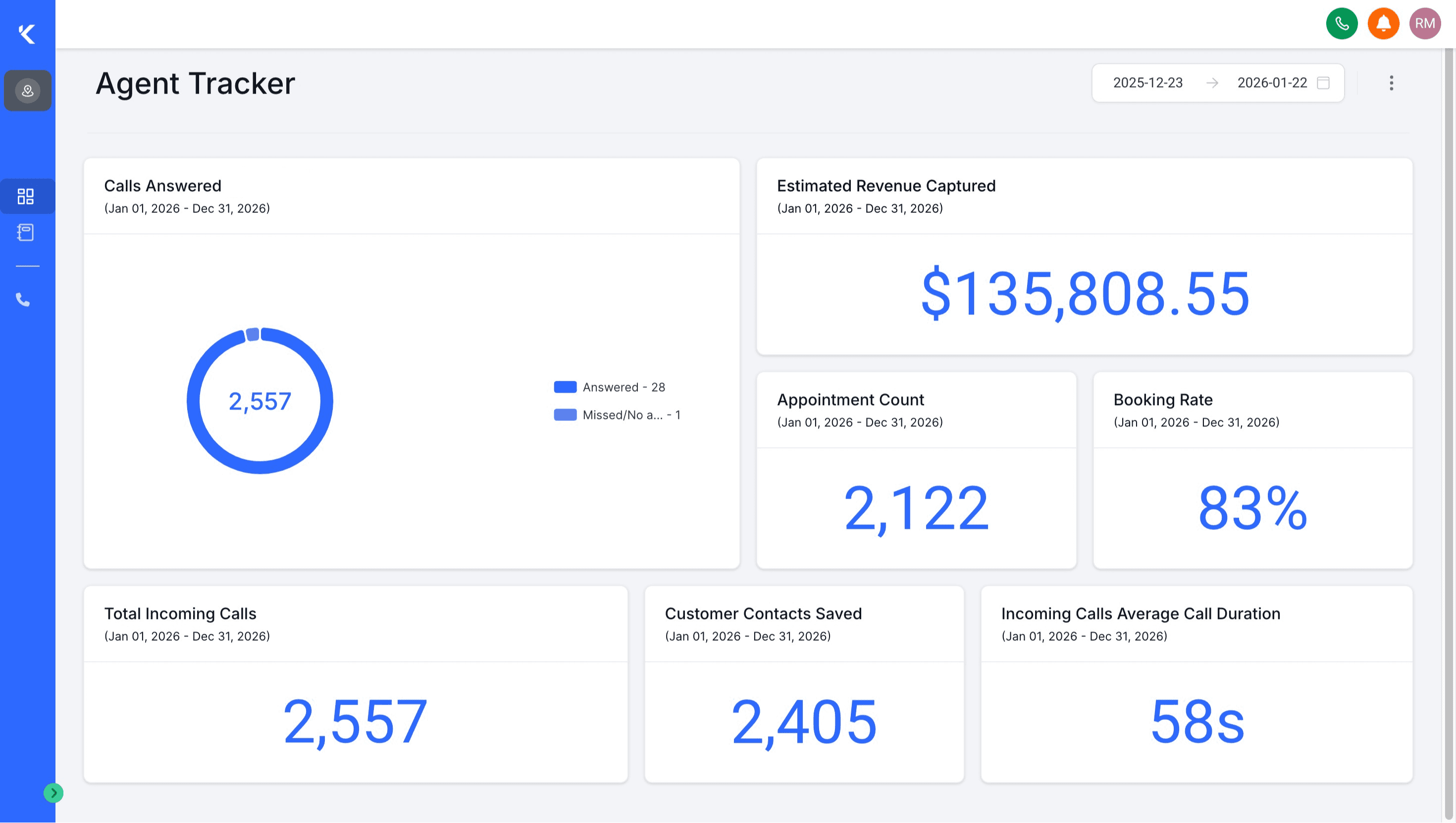
Task: Click the green phone call icon
Action: pos(1341,23)
